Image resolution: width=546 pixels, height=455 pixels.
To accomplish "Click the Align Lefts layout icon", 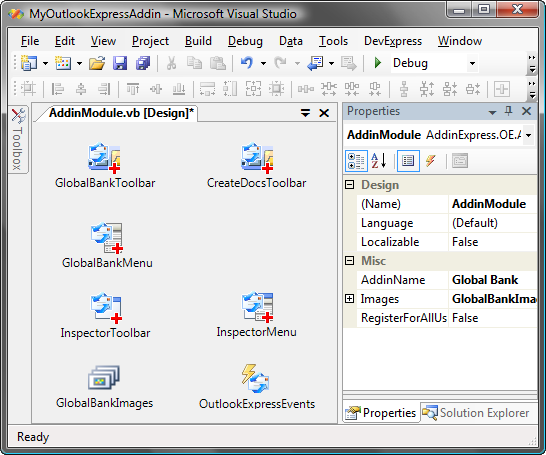I will pyautogui.click(x=58, y=89).
